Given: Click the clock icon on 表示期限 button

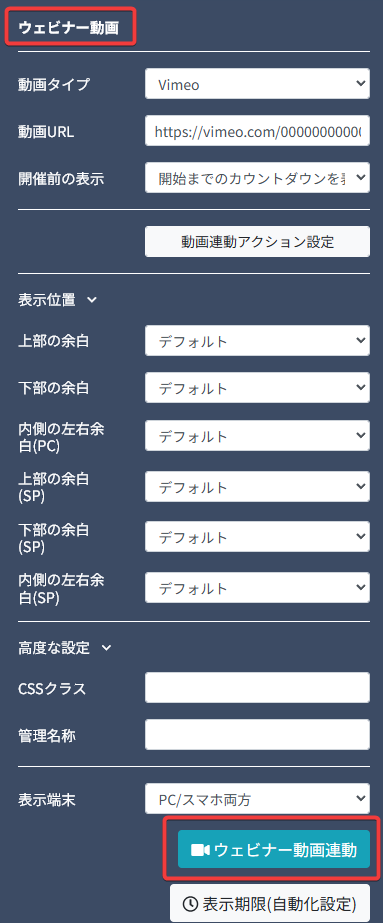Looking at the screenshot, I should pyautogui.click(x=191, y=903).
